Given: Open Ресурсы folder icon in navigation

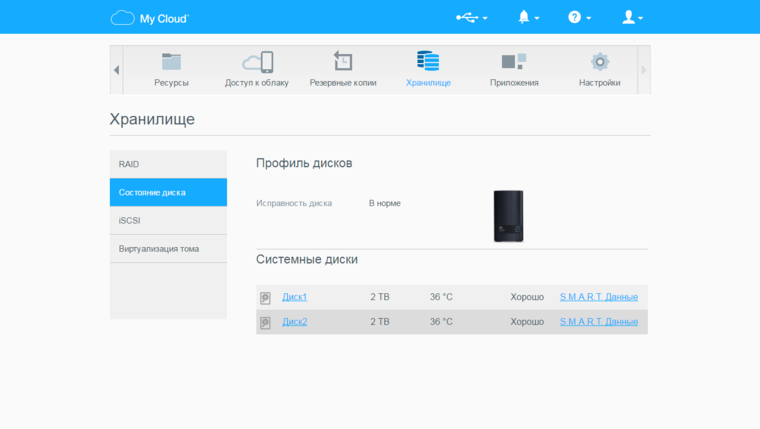Looking at the screenshot, I should point(171,62).
